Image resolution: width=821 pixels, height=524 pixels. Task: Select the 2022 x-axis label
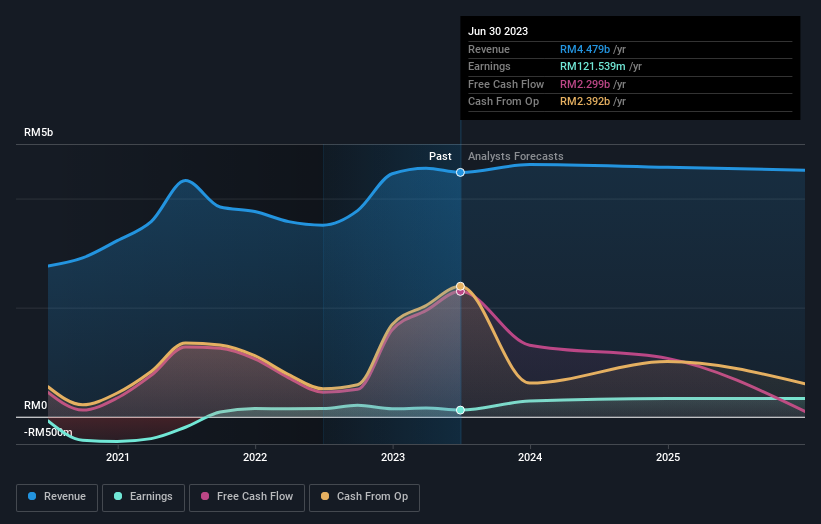[x=255, y=457]
